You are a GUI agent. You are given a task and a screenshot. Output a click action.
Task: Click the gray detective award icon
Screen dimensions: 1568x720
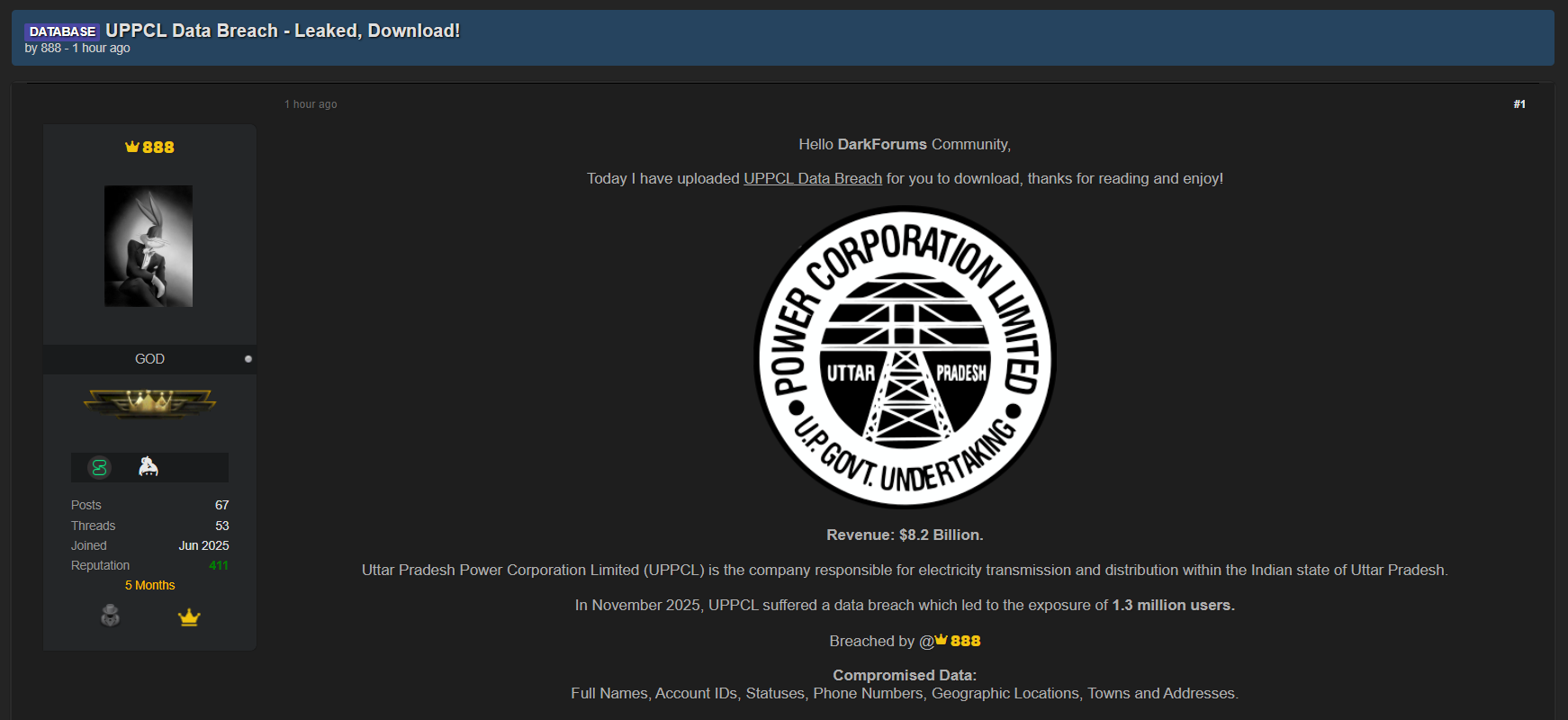110,616
